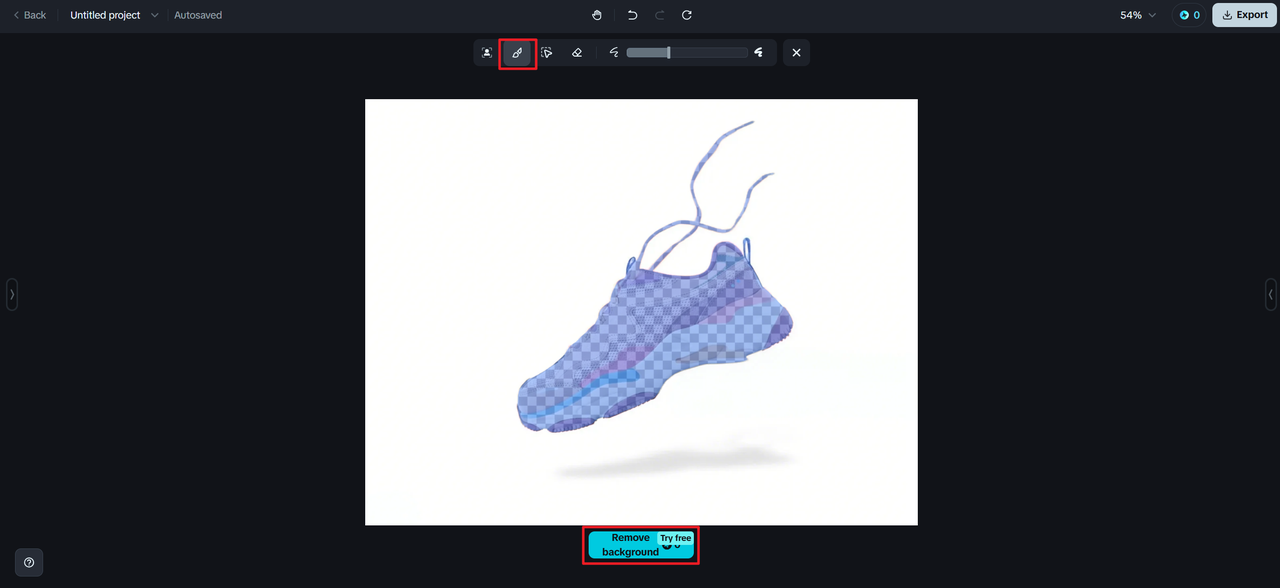Viewport: 1280px width, 588px height.
Task: Select the auto subject select tool
Action: [487, 53]
